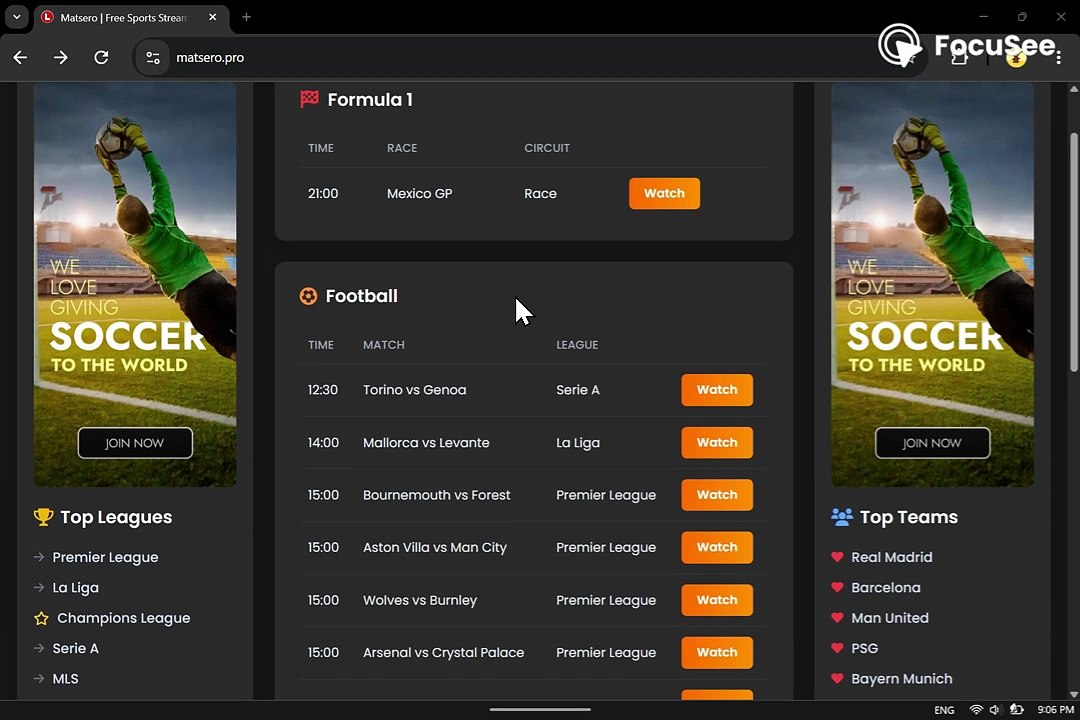The height and width of the screenshot is (720, 1080).
Task: Watch Bournemouth vs Forest match
Action: [716, 495]
